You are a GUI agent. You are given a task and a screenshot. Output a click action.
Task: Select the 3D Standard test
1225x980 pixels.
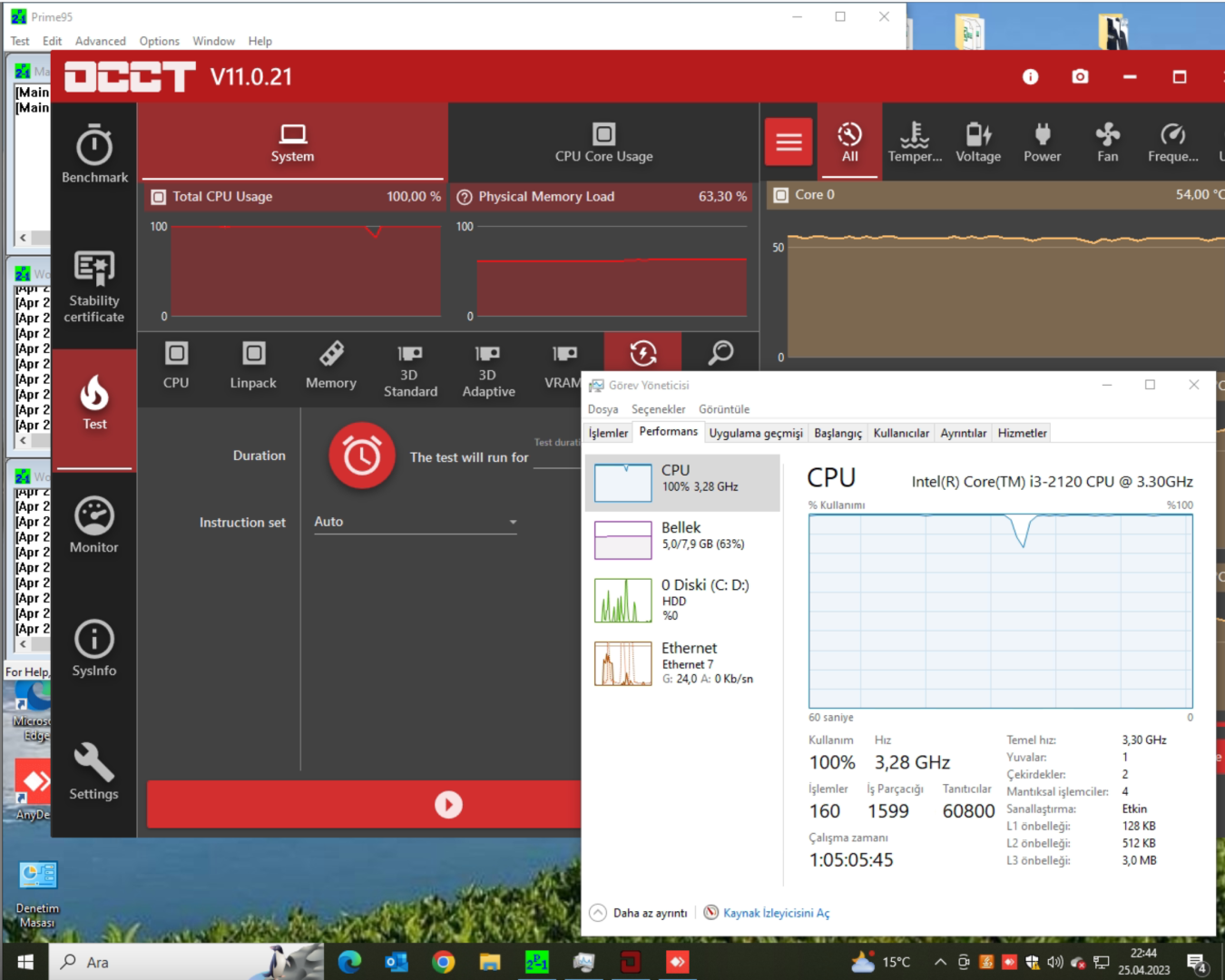pyautogui.click(x=410, y=370)
